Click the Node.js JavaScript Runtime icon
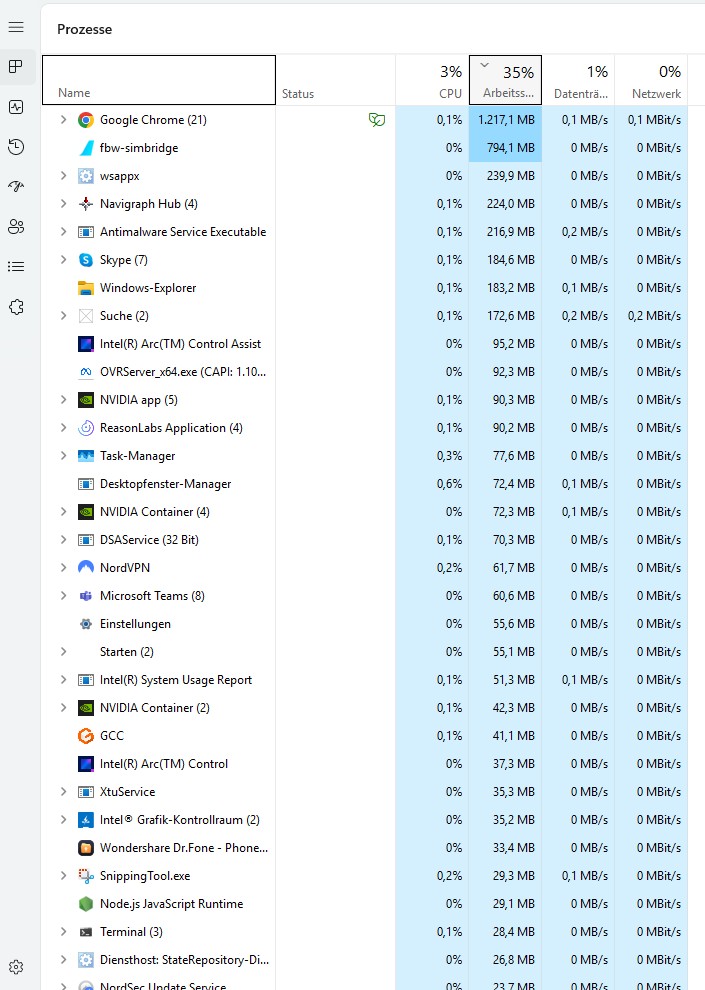 86,904
